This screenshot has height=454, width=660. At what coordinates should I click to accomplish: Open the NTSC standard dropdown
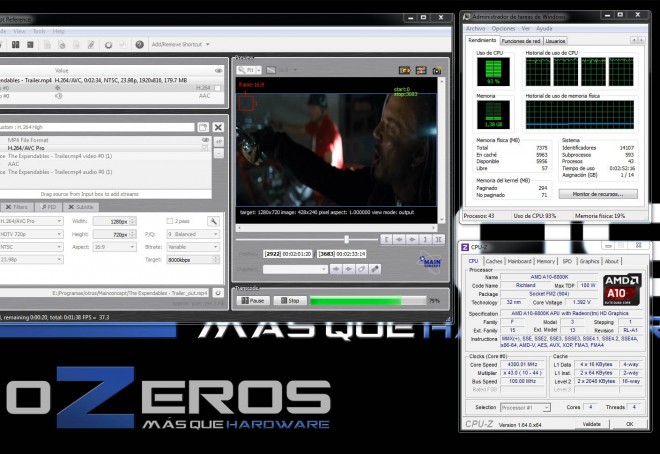pos(31,247)
